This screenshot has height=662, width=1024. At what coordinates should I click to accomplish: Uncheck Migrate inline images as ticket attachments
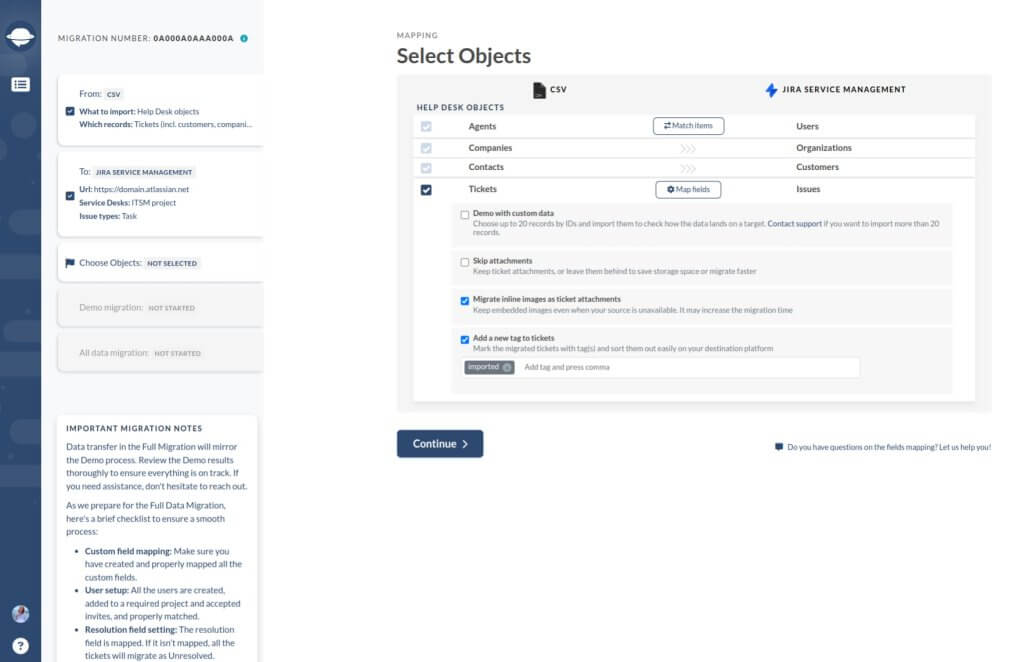click(465, 298)
